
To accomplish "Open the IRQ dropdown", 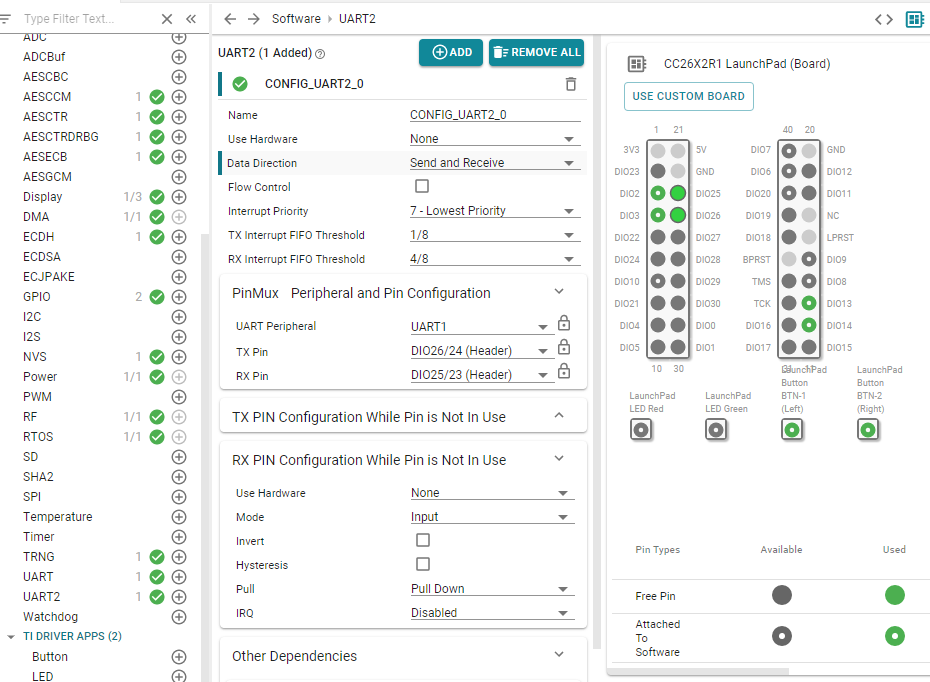I will (x=492, y=613).
